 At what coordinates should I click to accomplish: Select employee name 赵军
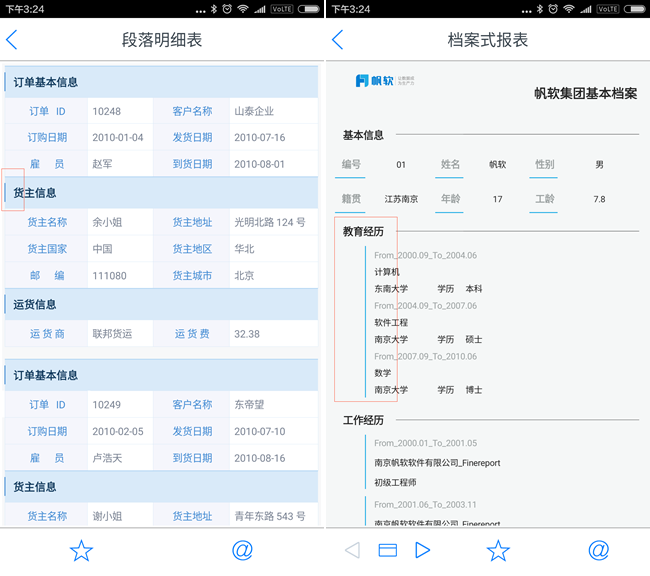tap(102, 164)
